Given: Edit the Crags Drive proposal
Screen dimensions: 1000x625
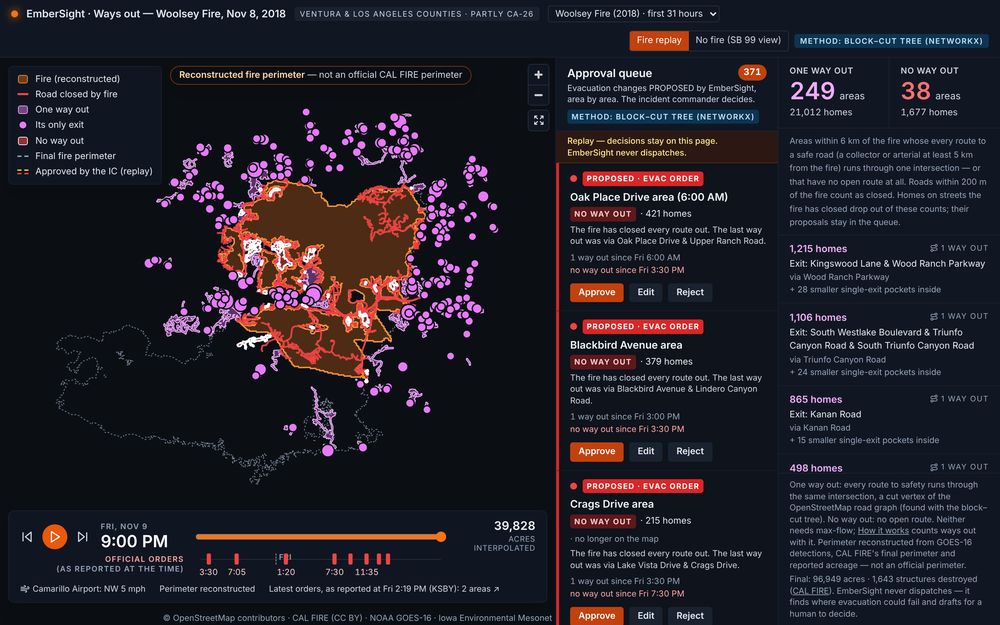Looking at the screenshot, I should coord(645,615).
